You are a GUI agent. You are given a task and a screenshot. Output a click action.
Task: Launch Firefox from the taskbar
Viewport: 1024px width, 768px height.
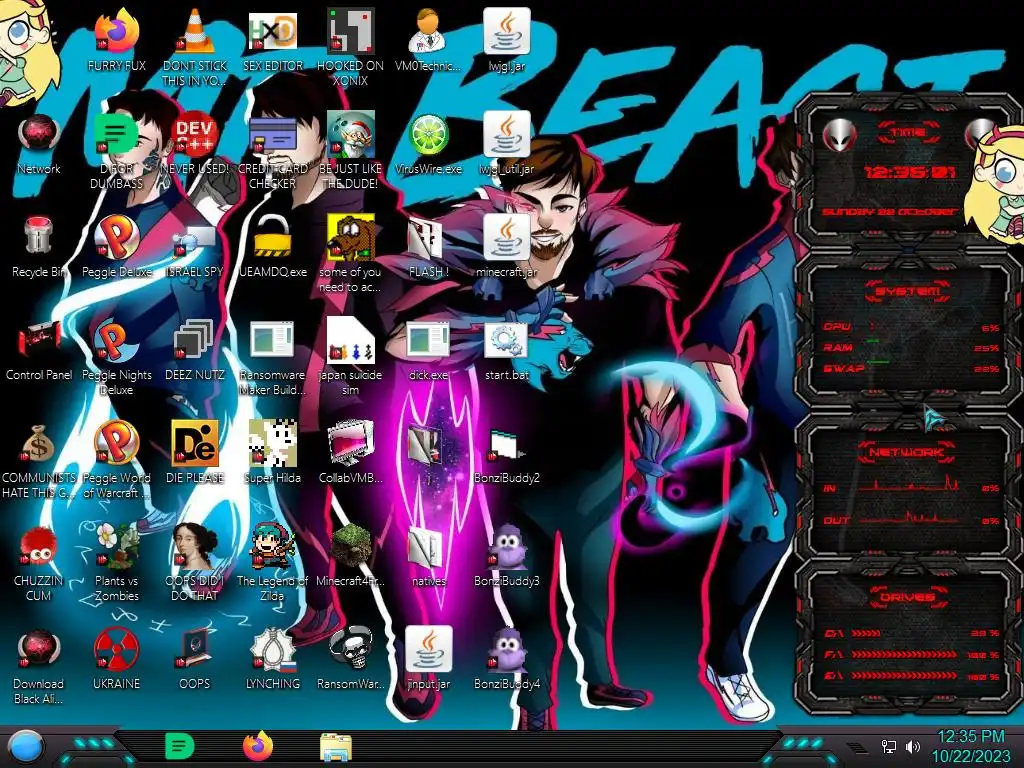click(258, 746)
